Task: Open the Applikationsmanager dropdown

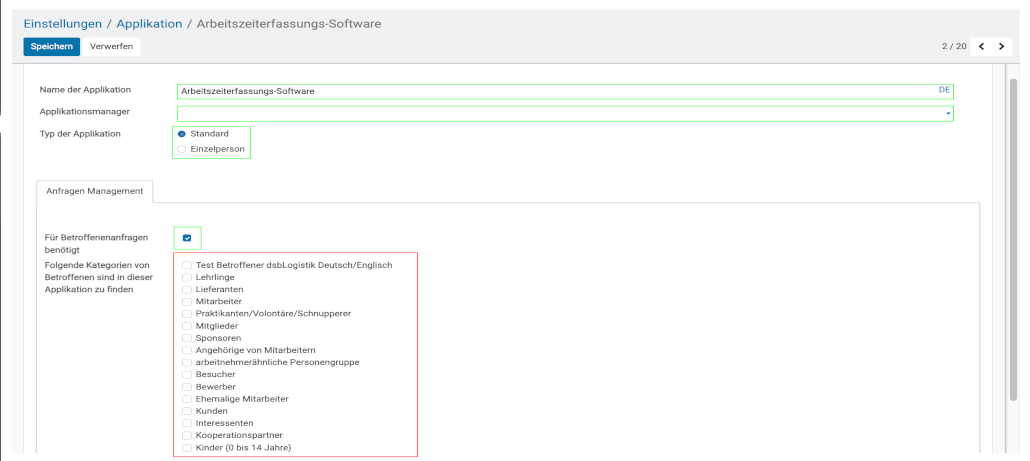Action: coord(947,113)
